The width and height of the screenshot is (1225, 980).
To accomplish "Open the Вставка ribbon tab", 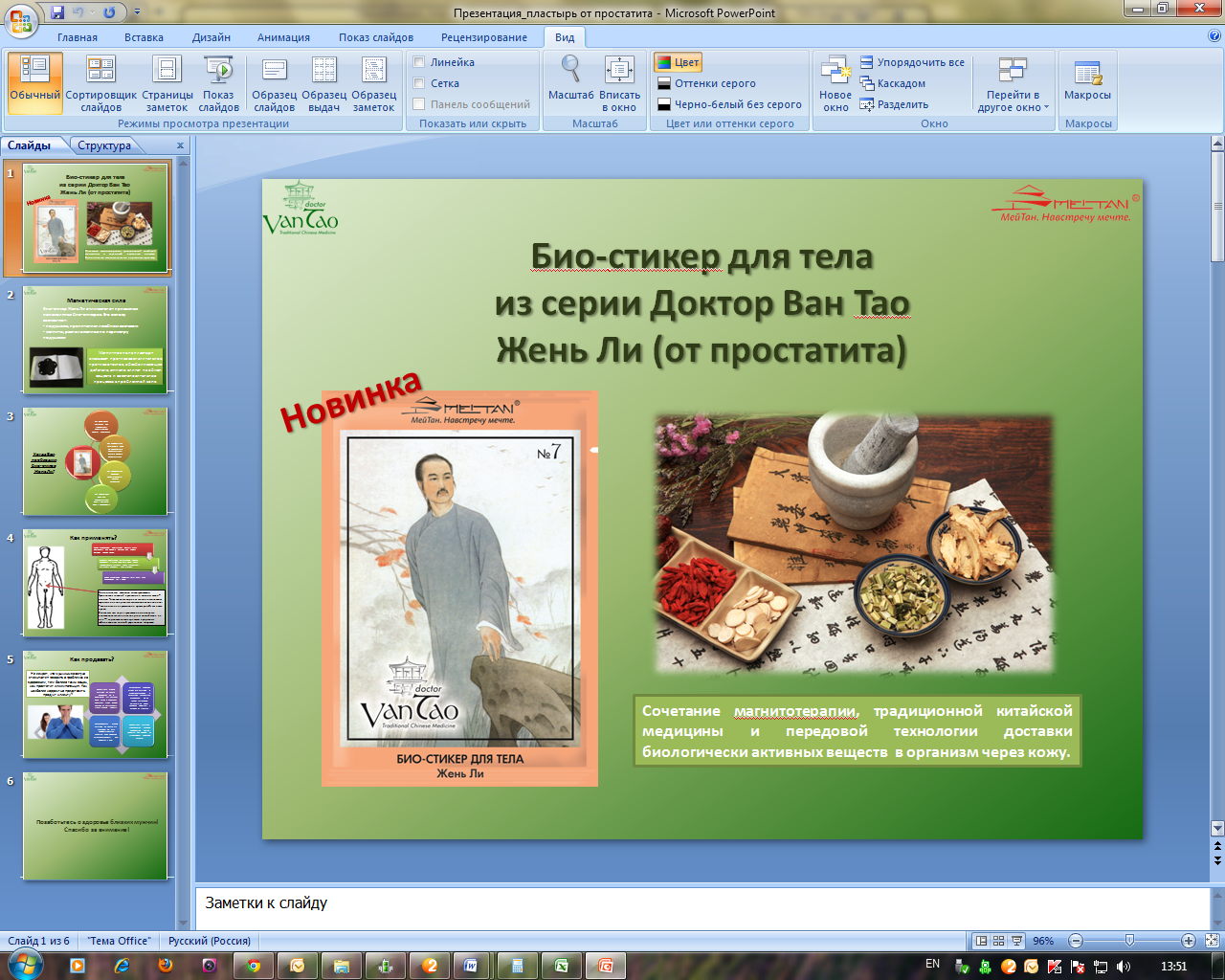I will (x=144, y=37).
